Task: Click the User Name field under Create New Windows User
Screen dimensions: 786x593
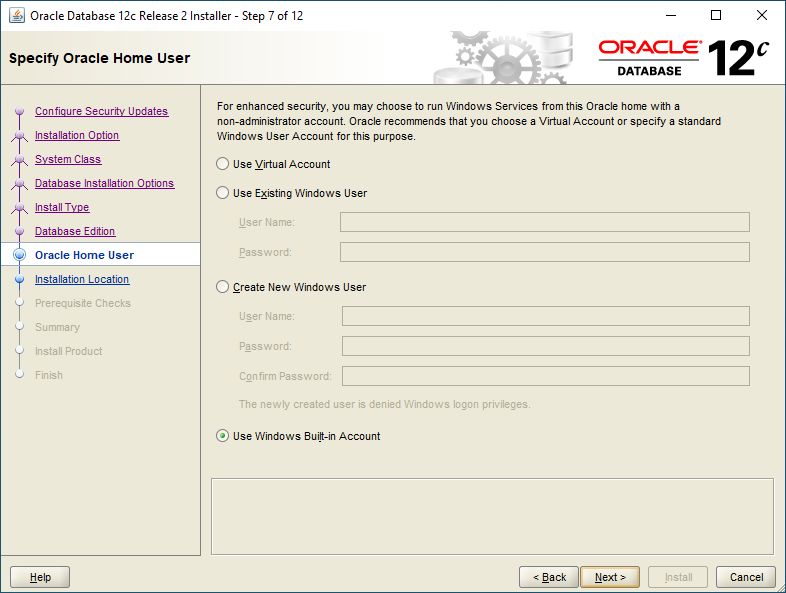Action: pos(546,316)
